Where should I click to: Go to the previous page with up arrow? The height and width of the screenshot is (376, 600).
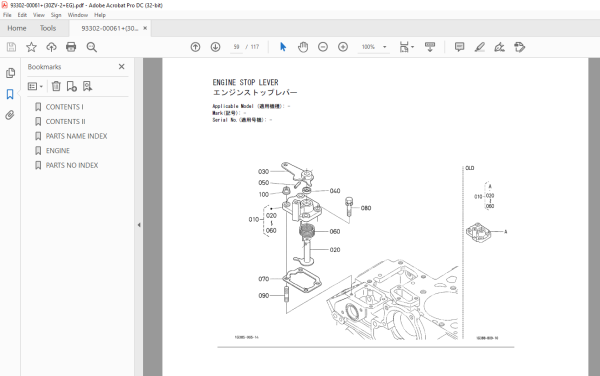click(196, 47)
